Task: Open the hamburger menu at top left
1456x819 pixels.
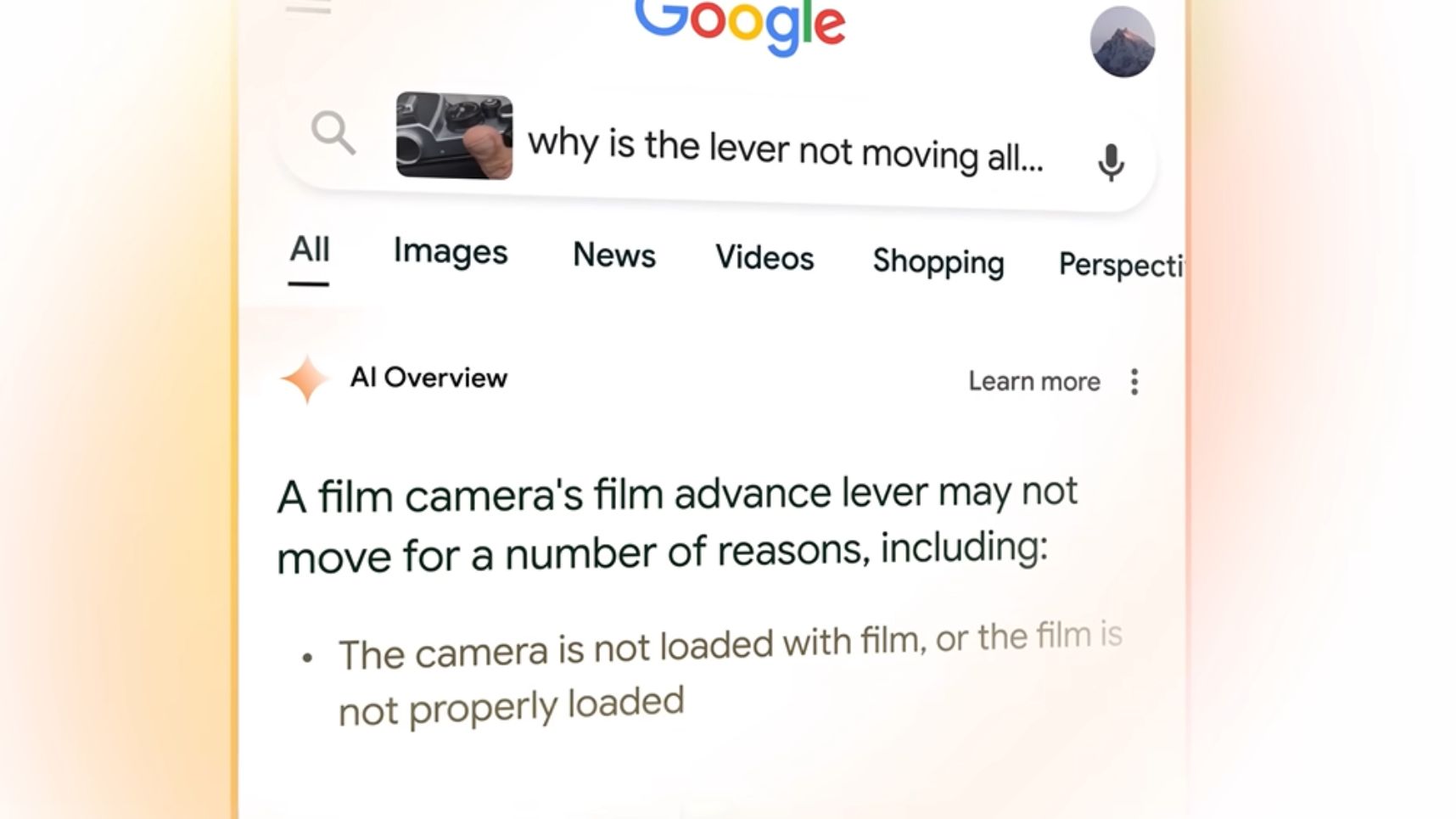Action: [x=308, y=7]
